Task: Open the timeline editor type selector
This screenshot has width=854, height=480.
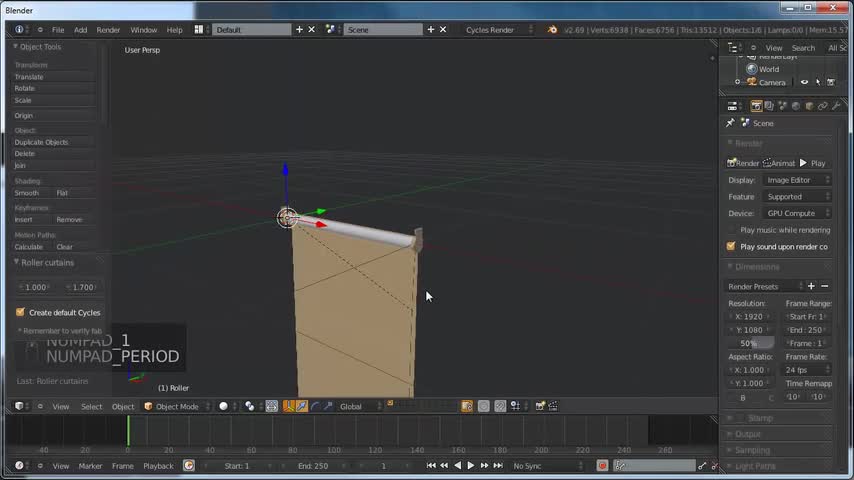Action: 22,466
